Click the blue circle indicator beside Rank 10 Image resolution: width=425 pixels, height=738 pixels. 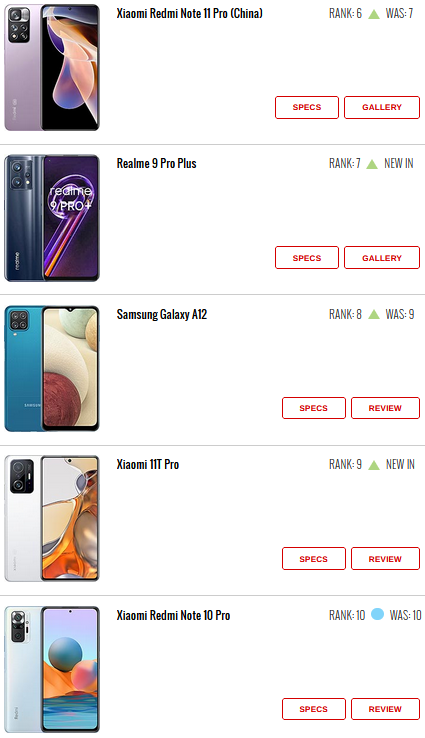click(377, 614)
